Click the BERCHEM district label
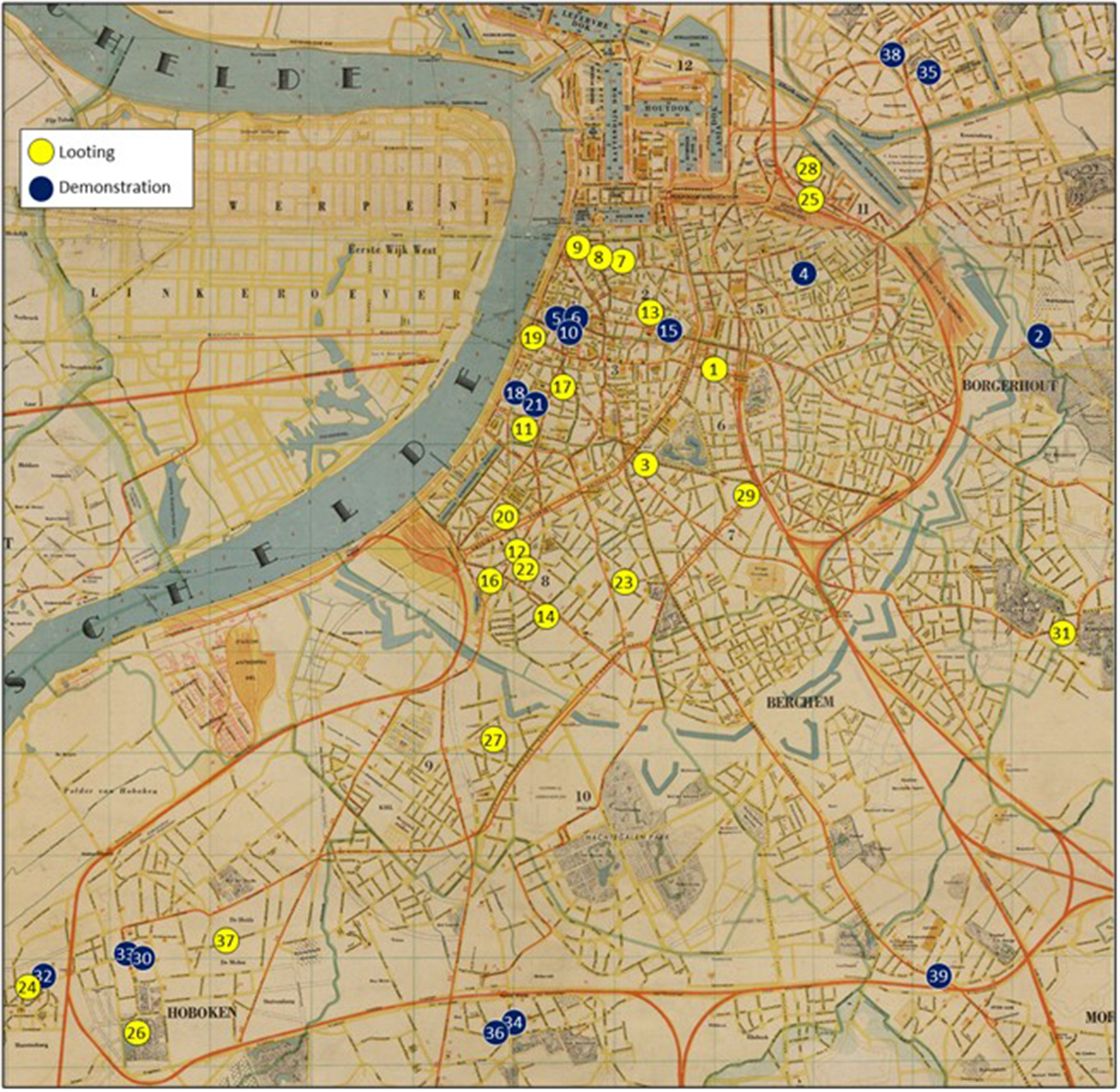The width and height of the screenshot is (1120, 1092). pyautogui.click(x=800, y=702)
